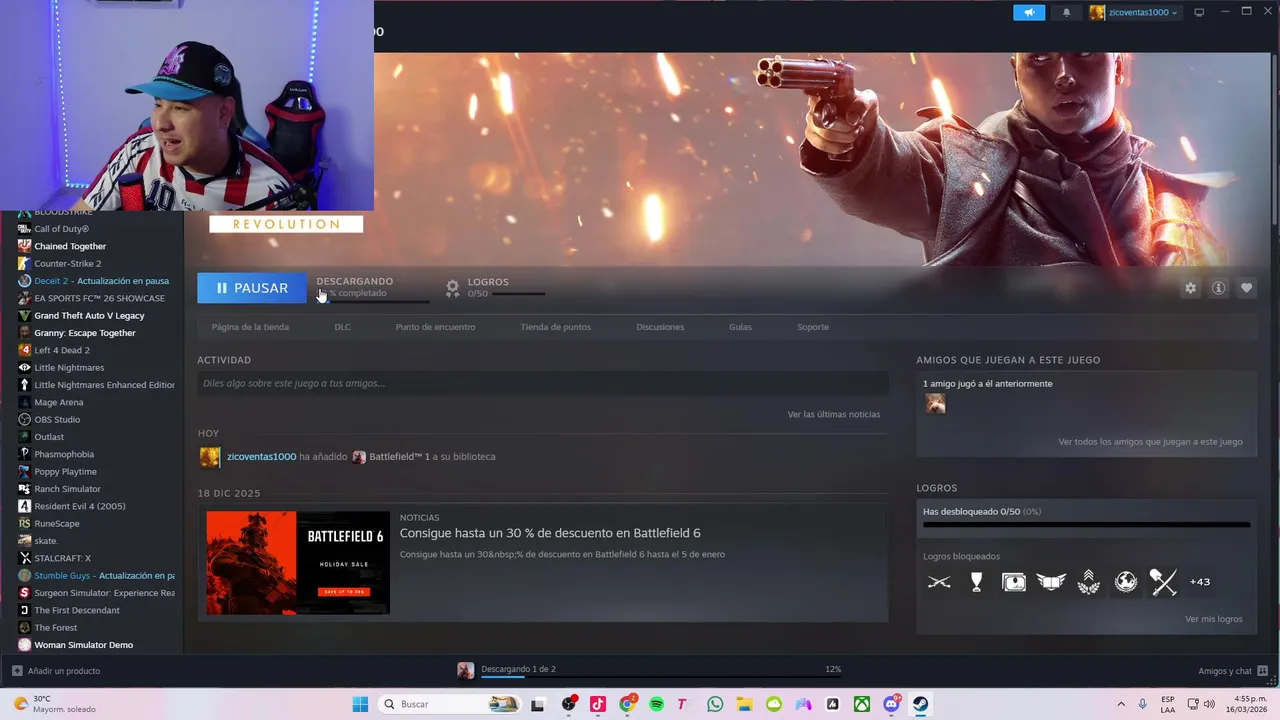Click the Windows Buscar search box
The image size is (1280, 720).
pos(450,704)
